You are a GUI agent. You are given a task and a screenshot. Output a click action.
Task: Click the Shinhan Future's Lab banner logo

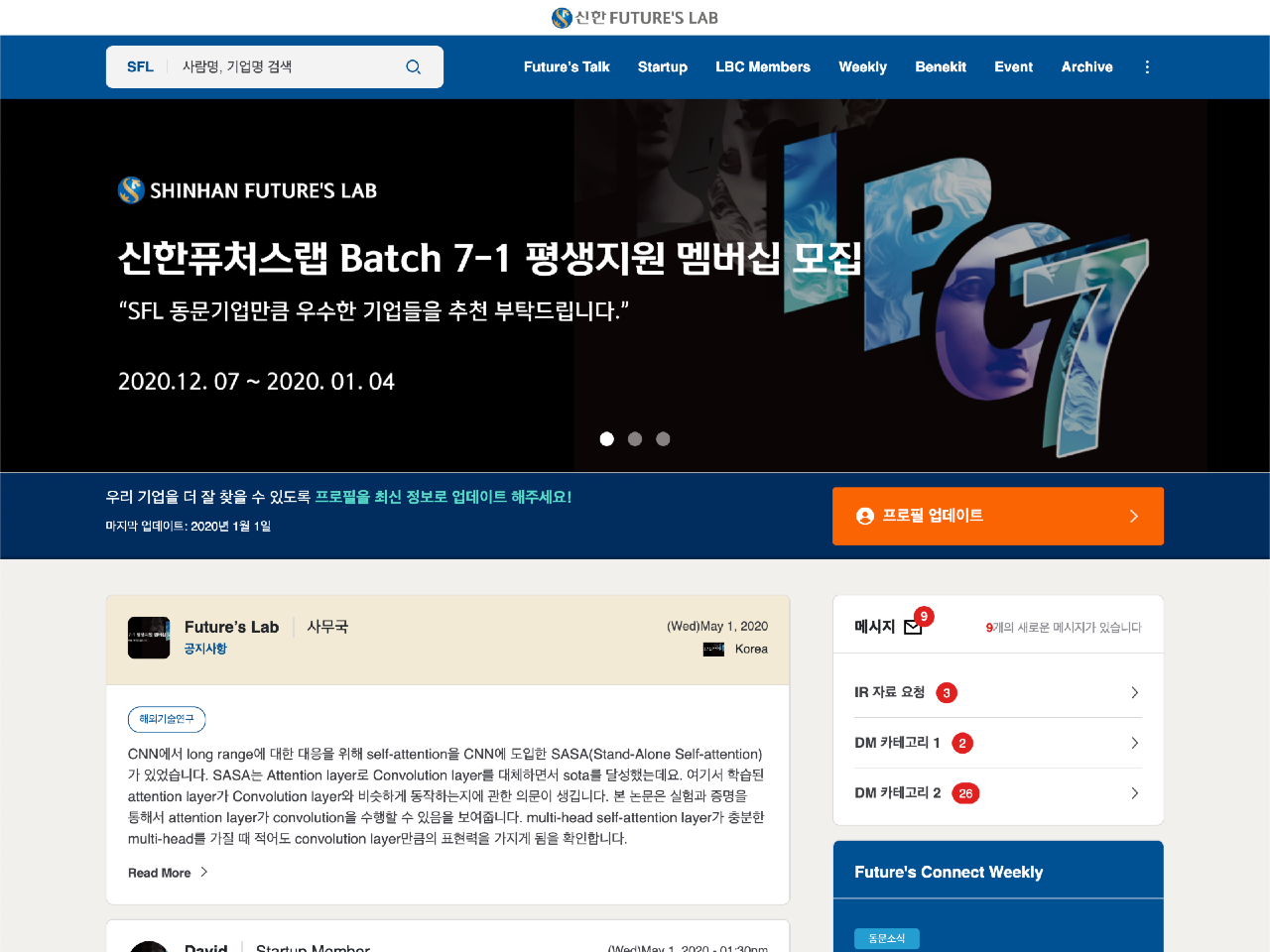tap(247, 190)
